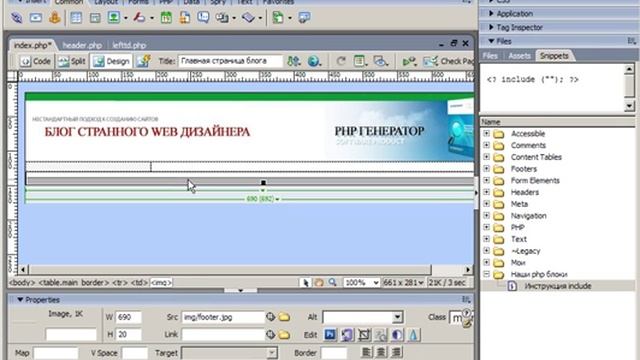
Task: Switch to the header.php document tab
Action: tap(82, 45)
